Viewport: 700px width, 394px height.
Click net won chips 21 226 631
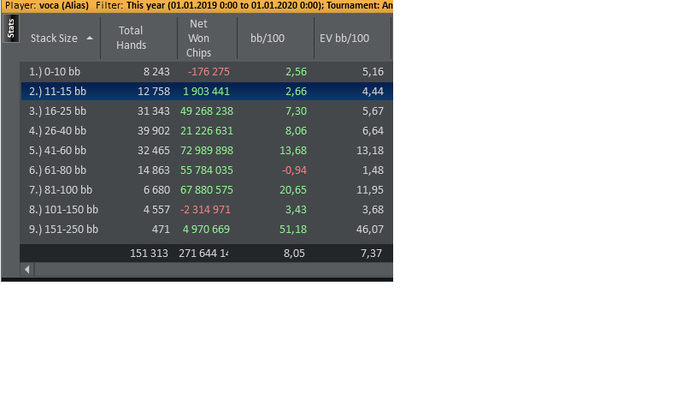pos(207,131)
